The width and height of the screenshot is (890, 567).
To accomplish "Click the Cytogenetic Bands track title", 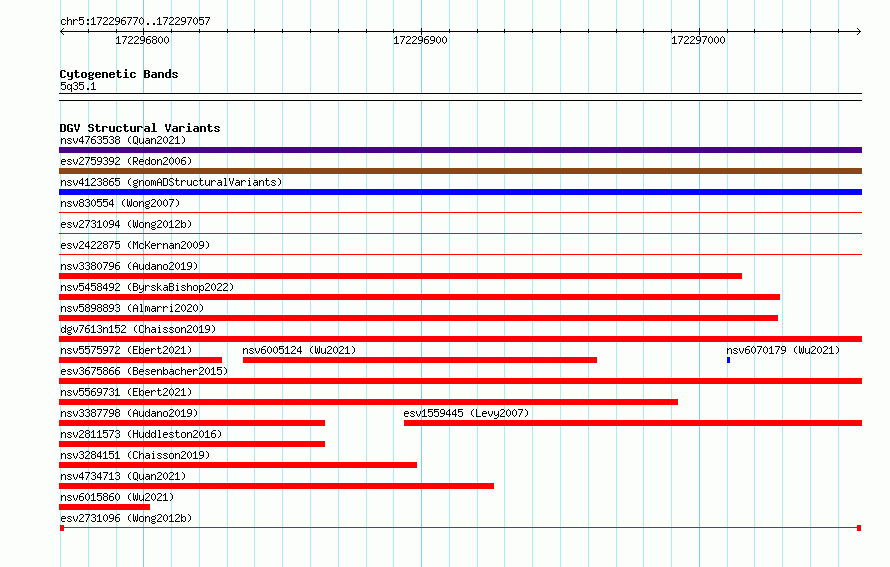I will coord(119,74).
